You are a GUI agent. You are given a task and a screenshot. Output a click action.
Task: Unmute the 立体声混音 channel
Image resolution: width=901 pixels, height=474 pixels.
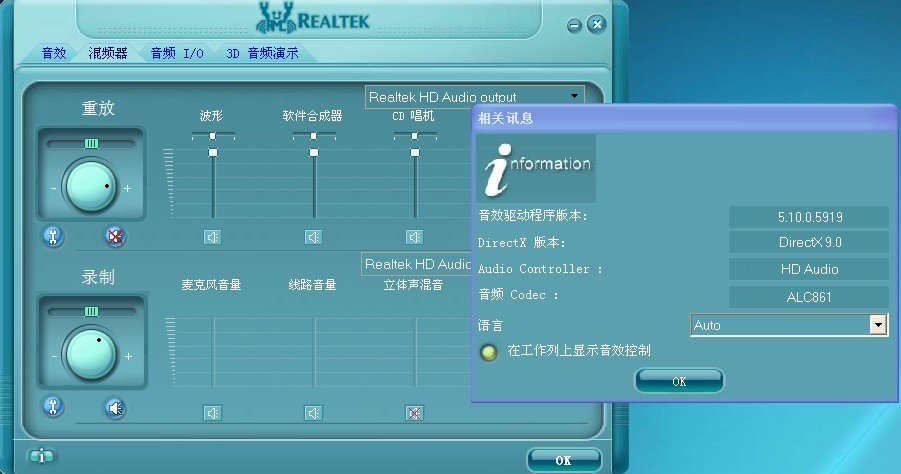pos(414,413)
